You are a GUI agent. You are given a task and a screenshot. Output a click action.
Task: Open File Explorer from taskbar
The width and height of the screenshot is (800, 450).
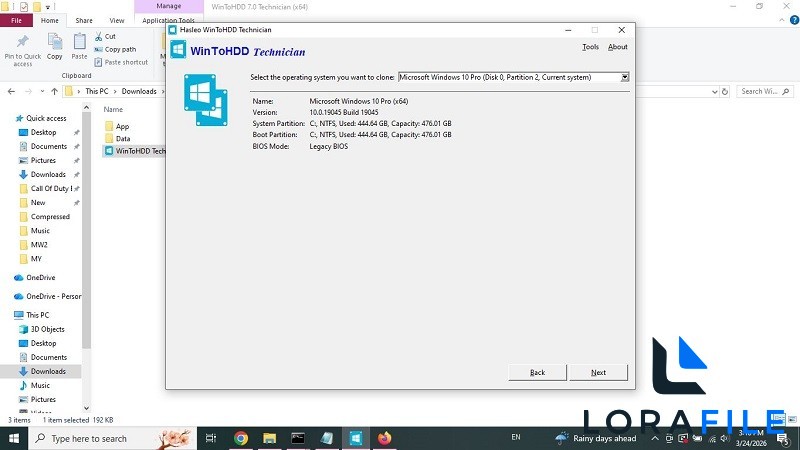[x=269, y=438]
